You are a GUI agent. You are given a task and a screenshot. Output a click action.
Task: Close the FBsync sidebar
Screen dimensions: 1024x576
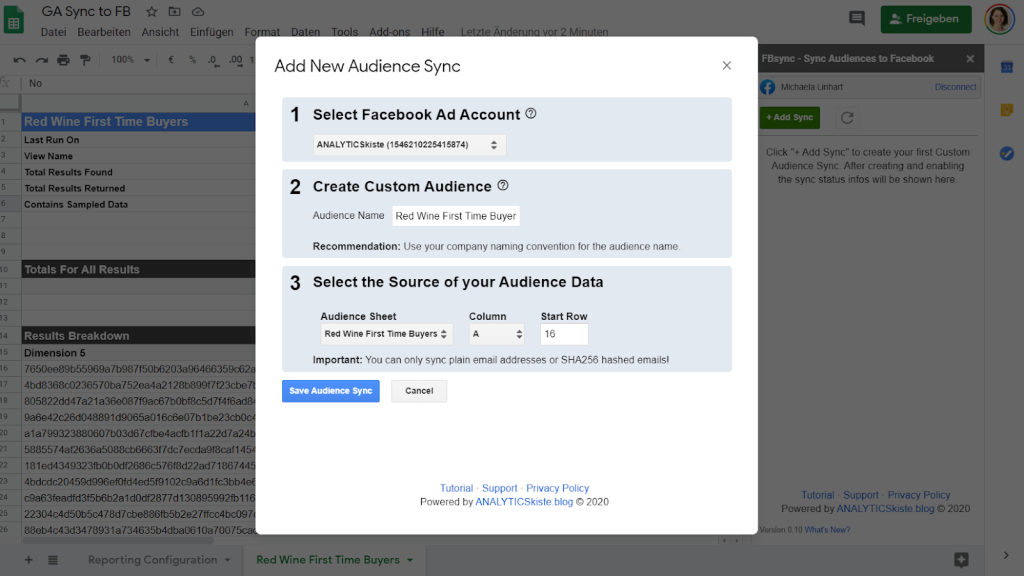click(x=970, y=59)
